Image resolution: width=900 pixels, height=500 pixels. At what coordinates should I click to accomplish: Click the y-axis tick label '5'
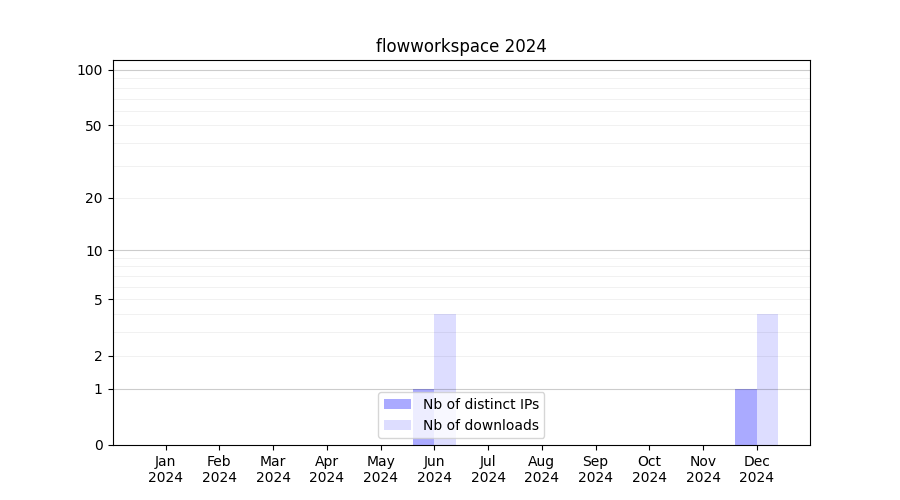[98, 299]
